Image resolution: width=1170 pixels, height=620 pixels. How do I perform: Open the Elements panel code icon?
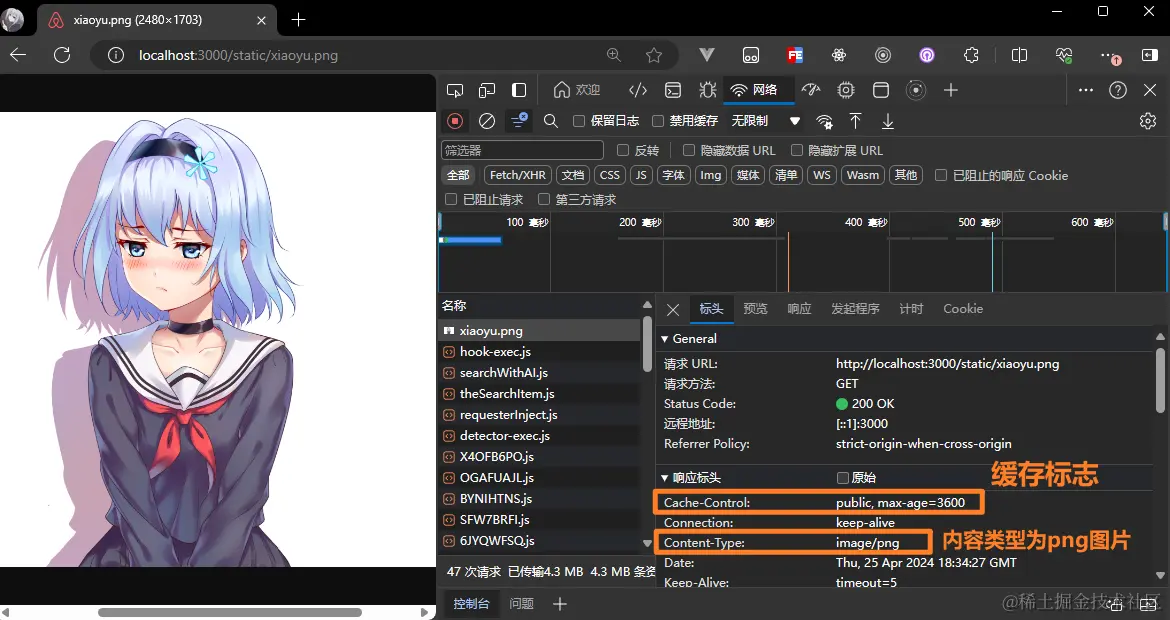pos(638,90)
